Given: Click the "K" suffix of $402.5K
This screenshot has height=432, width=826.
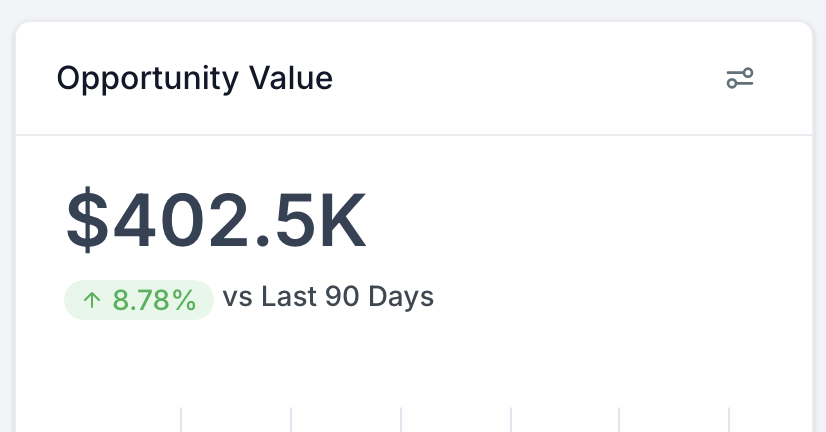Looking at the screenshot, I should (x=341, y=221).
